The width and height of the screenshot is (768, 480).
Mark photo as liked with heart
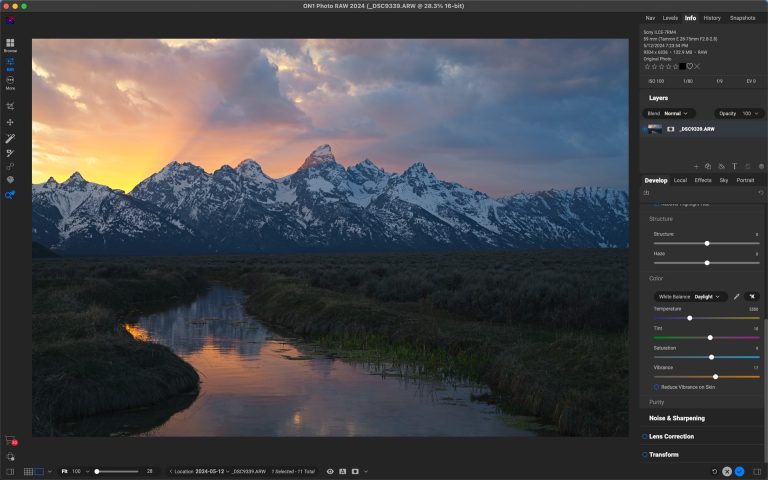[690, 66]
